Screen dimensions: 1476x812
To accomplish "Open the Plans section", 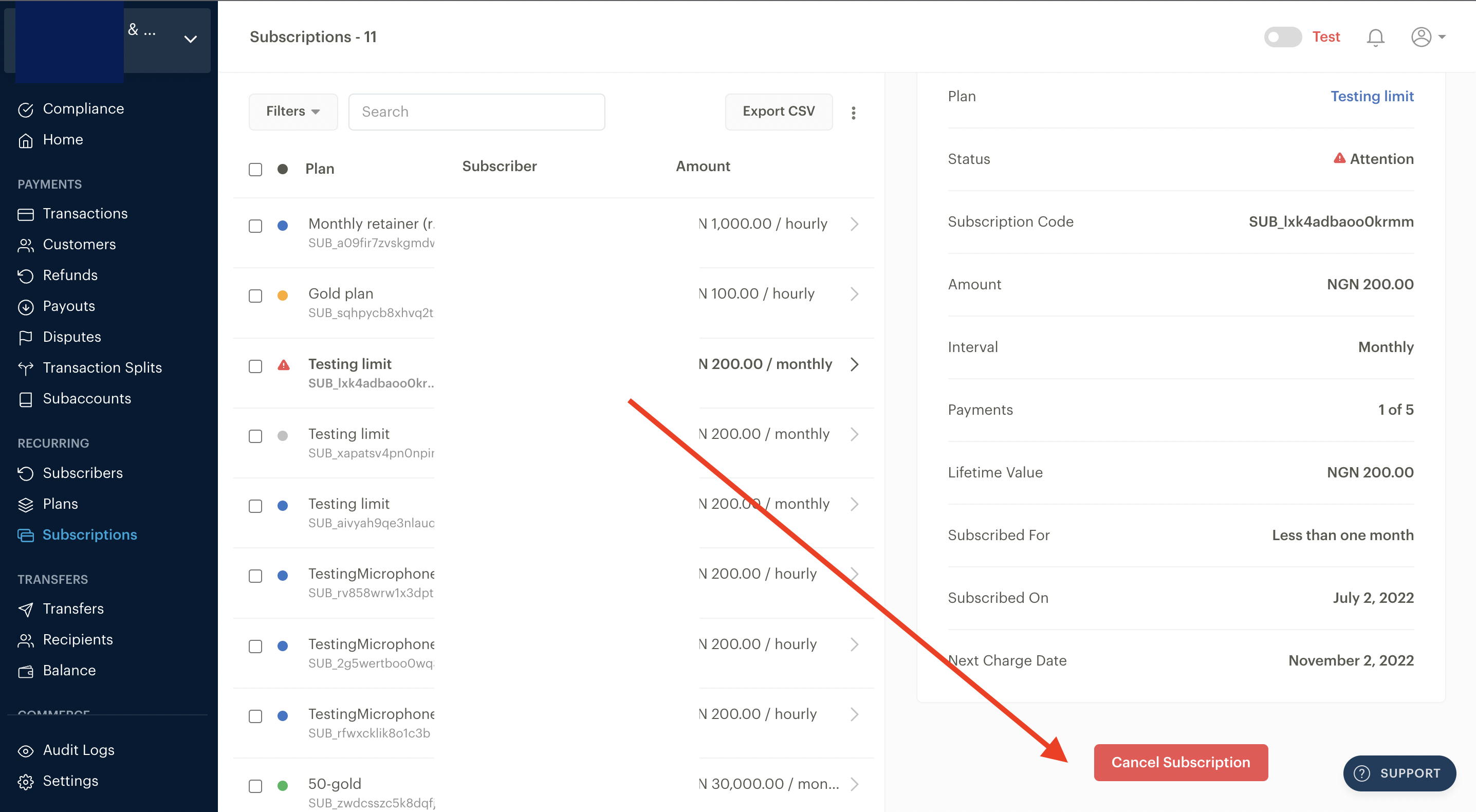I will 60,504.
